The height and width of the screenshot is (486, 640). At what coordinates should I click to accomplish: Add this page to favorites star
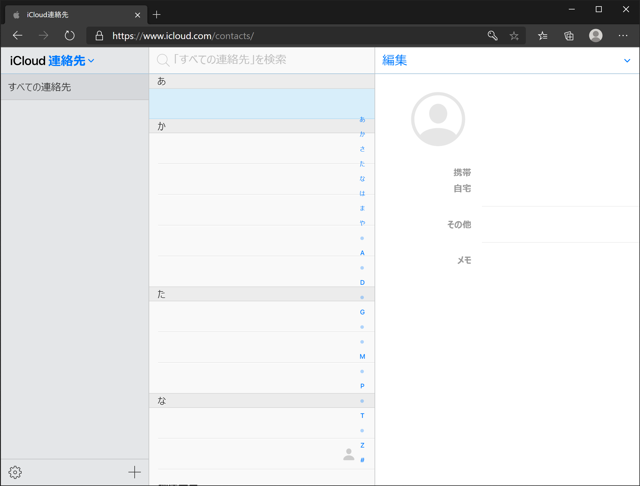coord(514,36)
